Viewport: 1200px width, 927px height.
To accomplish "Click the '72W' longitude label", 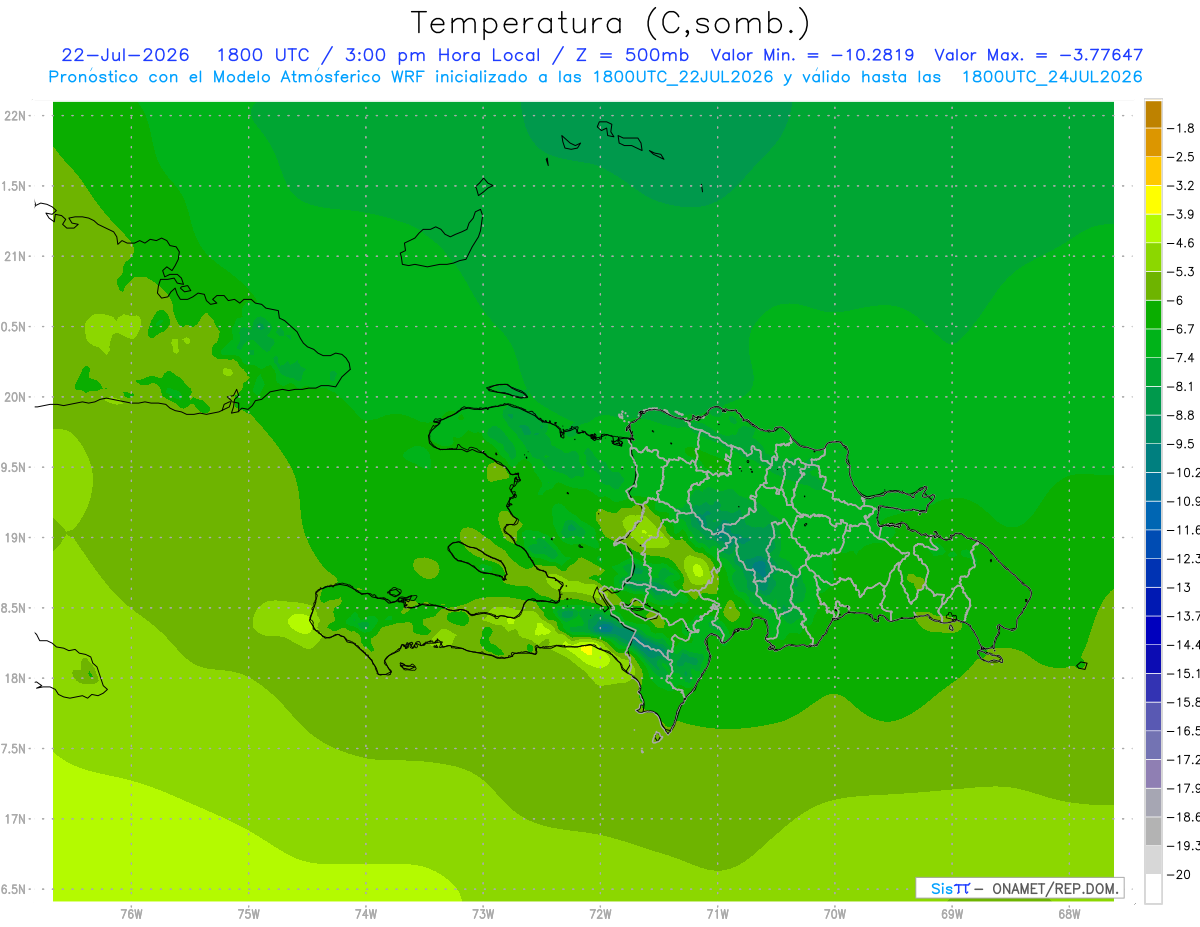I will (600, 913).
